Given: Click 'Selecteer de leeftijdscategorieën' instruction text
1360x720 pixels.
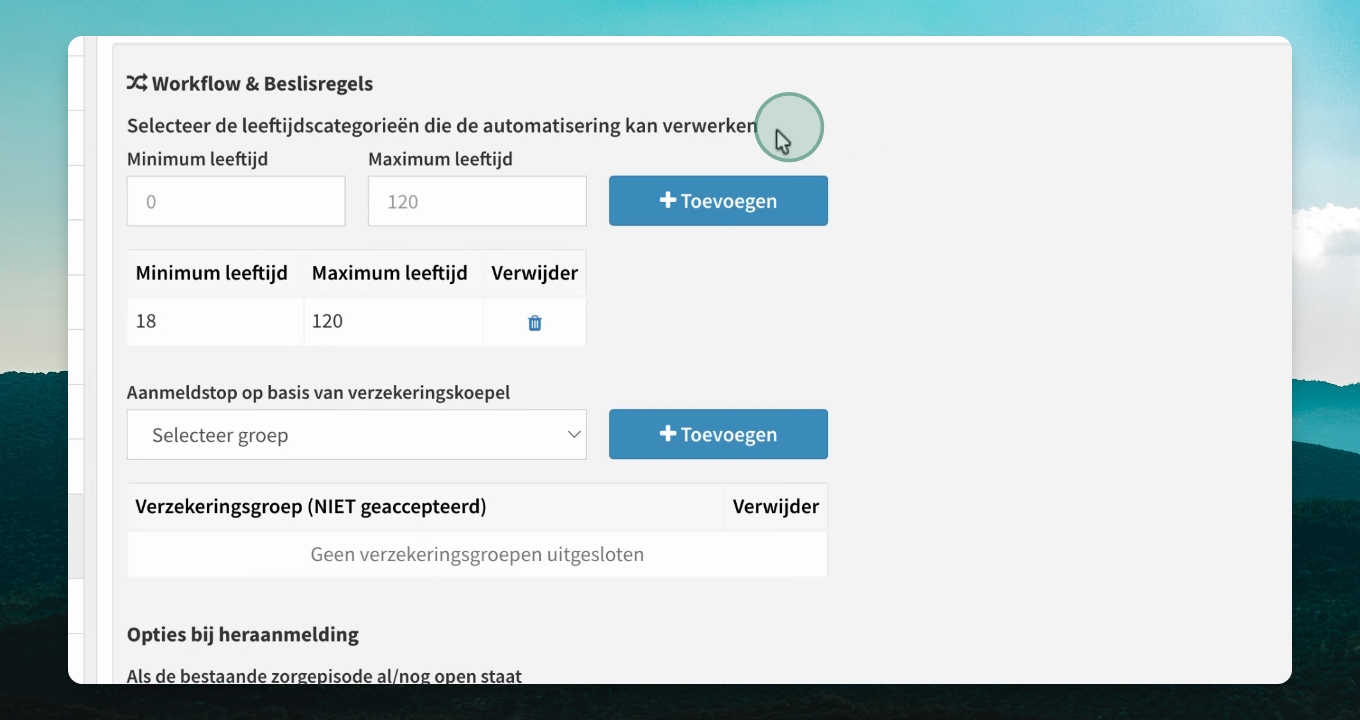Looking at the screenshot, I should pyautogui.click(x=442, y=126).
